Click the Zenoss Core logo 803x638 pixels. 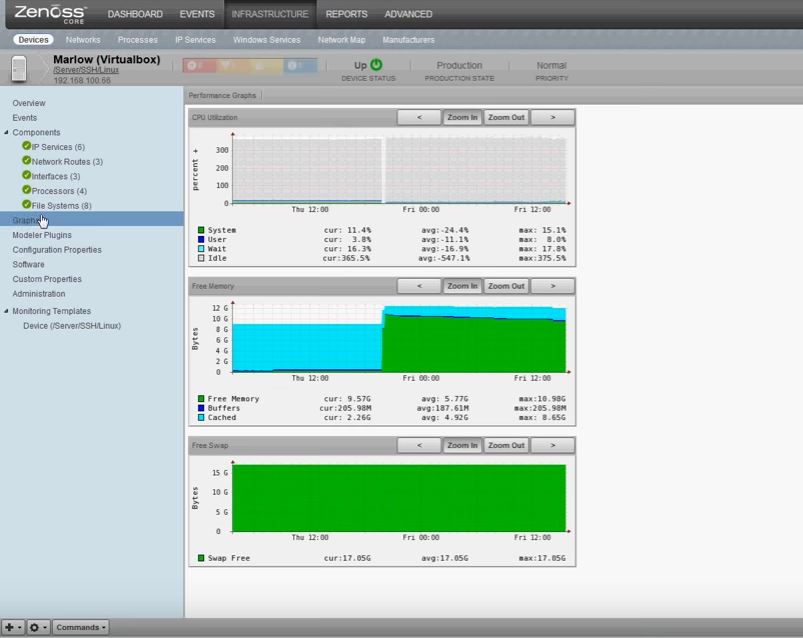tap(50, 14)
